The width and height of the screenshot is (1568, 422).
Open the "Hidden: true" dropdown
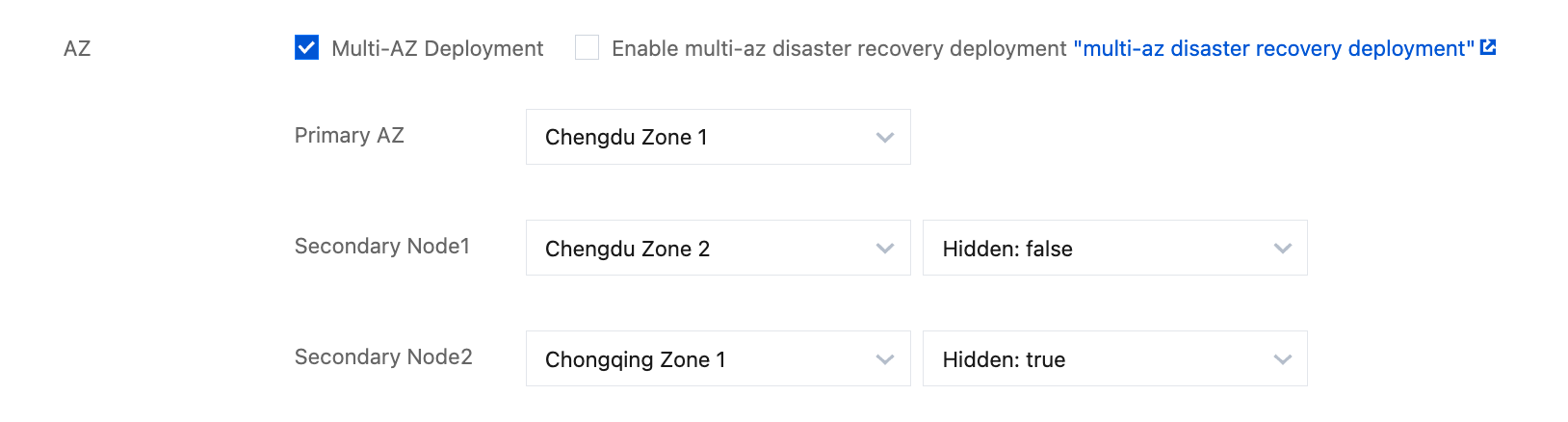pos(1115,358)
